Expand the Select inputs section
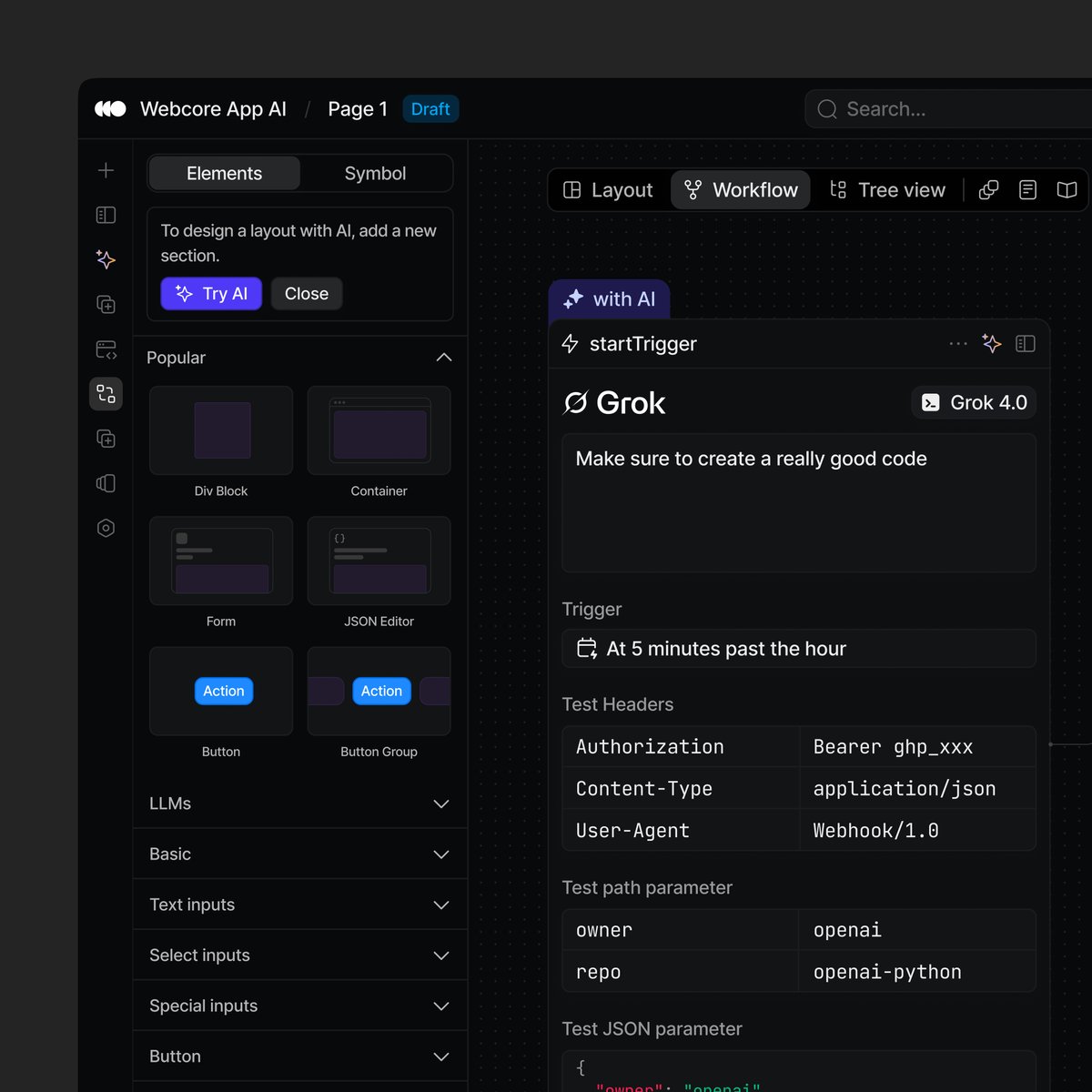The height and width of the screenshot is (1092, 1092). (299, 955)
